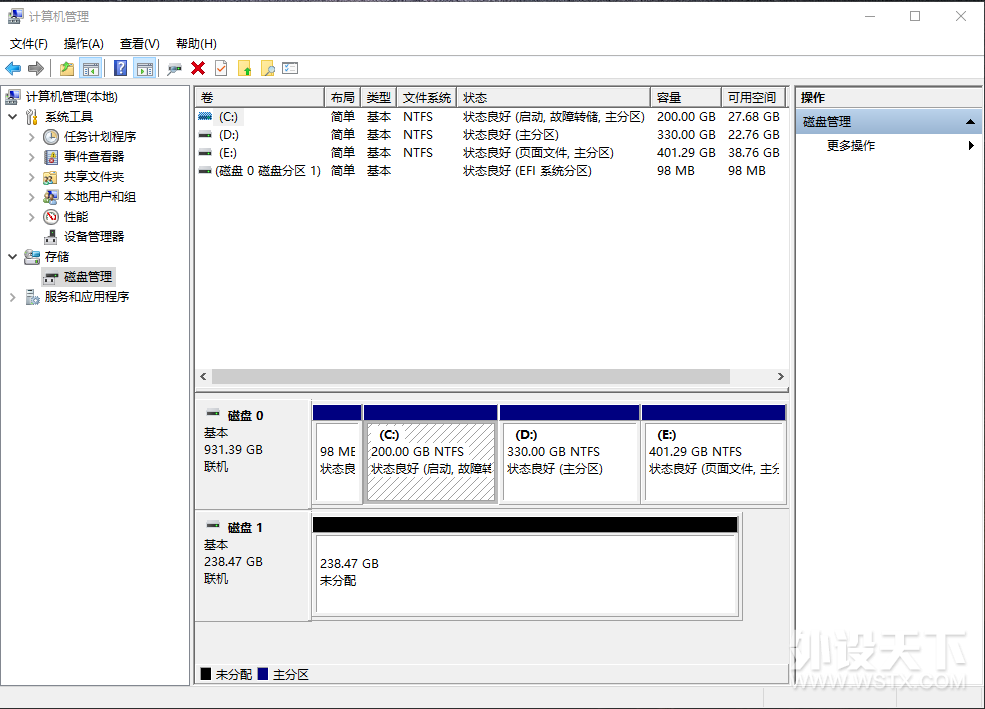Expand the 任务计划程序 node
Screen dimensions: 985x709
click(31, 136)
